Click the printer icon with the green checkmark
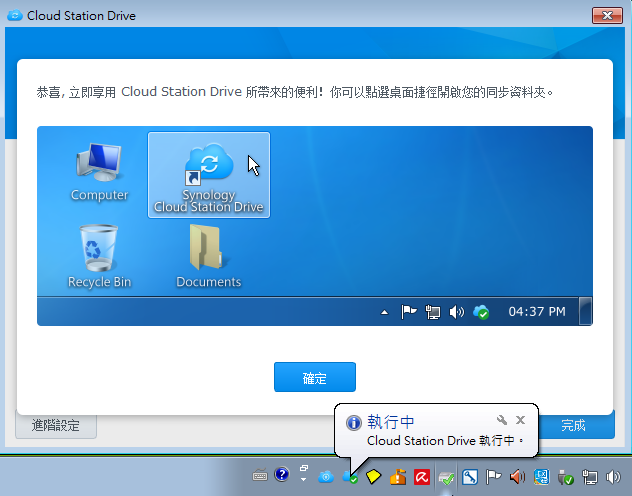This screenshot has height=496, width=632. [446, 478]
